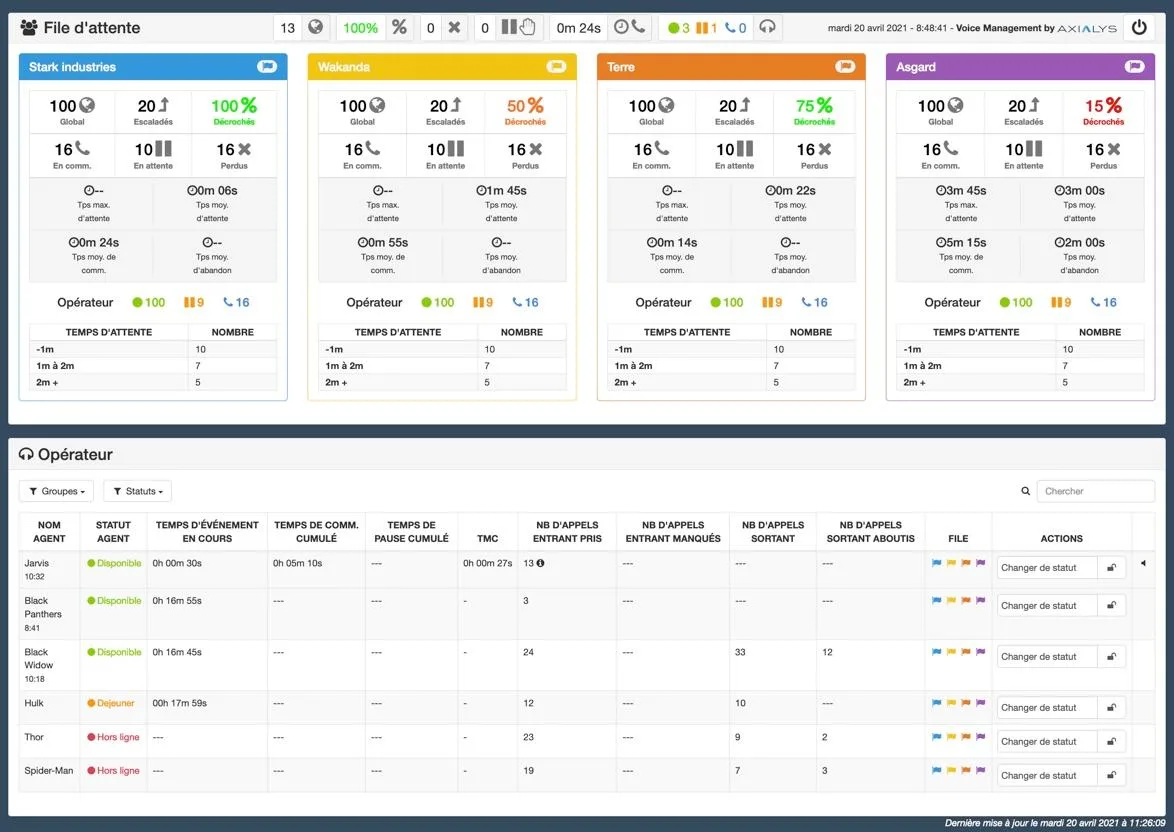The width and height of the screenshot is (1174, 832).
Task: Click the 3m 45s max wait in Asgard
Action: click(961, 190)
